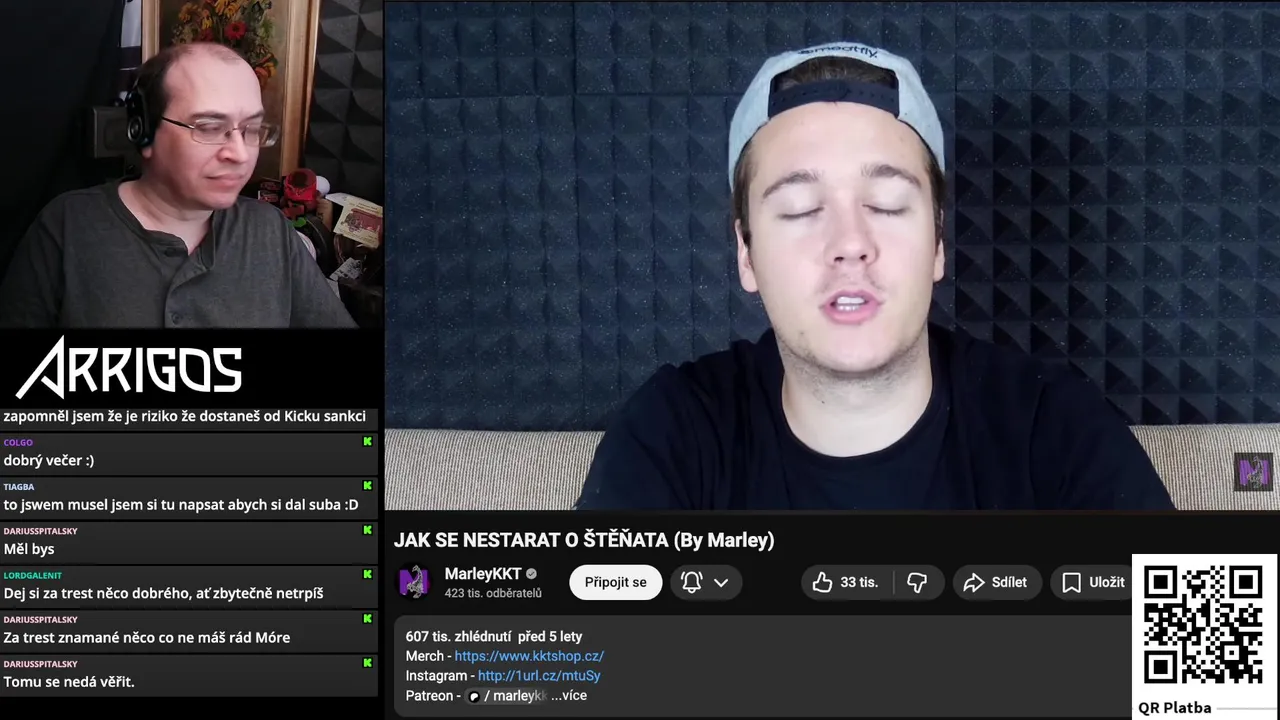Open the marleykk Patreon link
This screenshot has height=720, width=1280.
pos(507,696)
